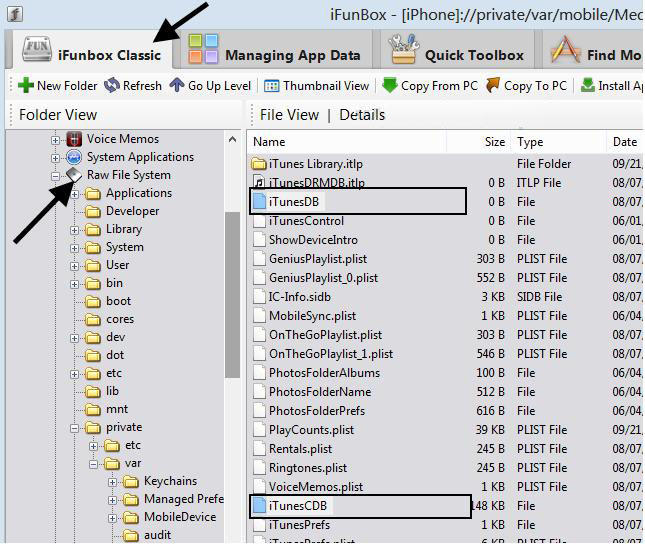Click the Applications folder icon in tree

[x=93, y=193]
